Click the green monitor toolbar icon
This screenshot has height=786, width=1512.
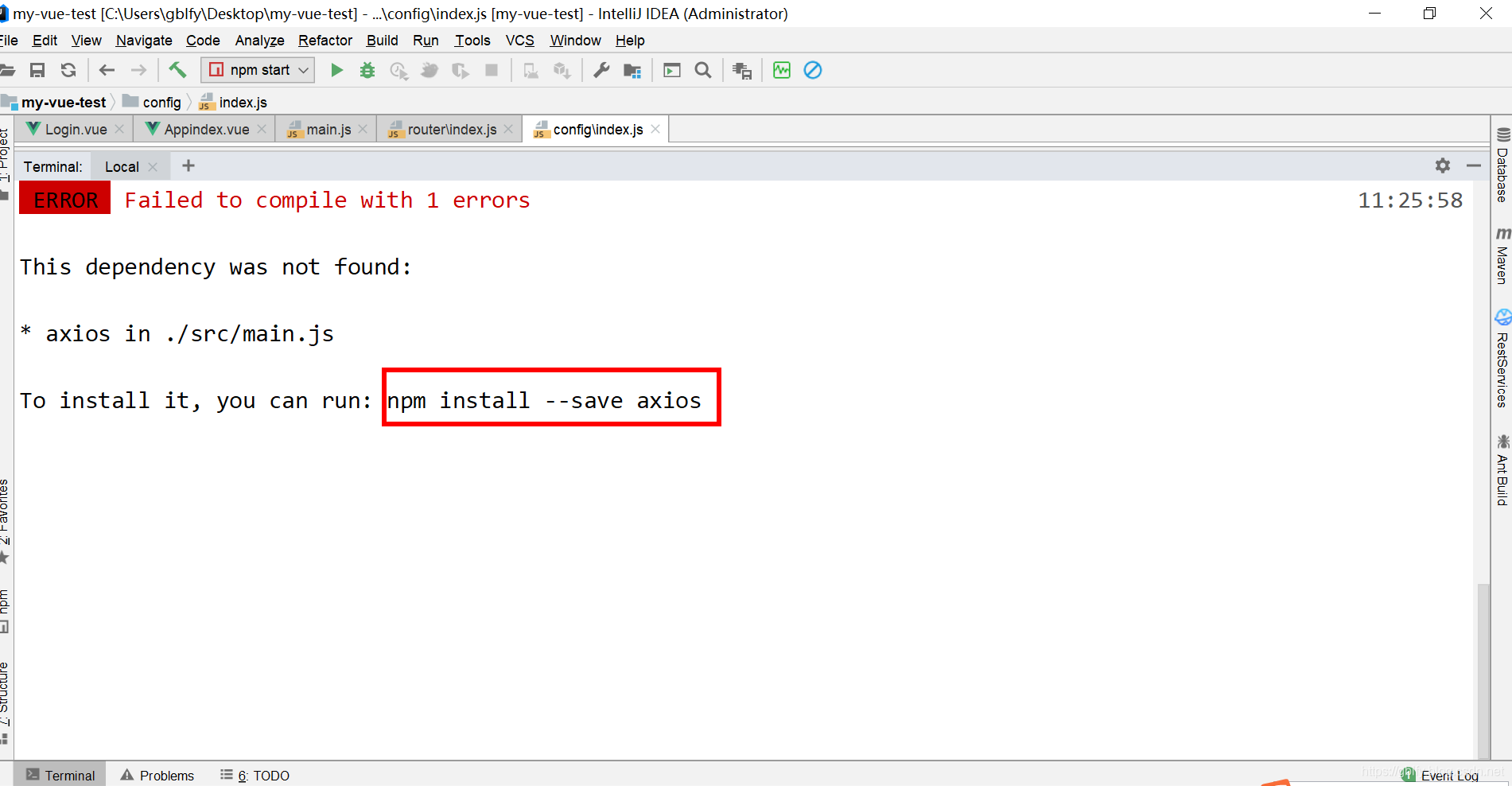[x=782, y=70]
